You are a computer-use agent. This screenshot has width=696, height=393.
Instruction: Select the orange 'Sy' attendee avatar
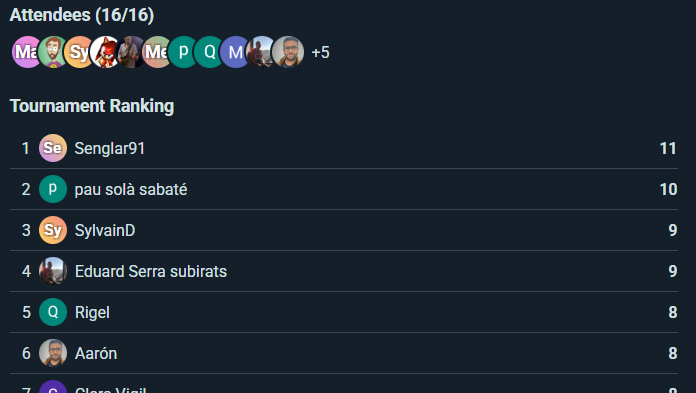click(79, 52)
